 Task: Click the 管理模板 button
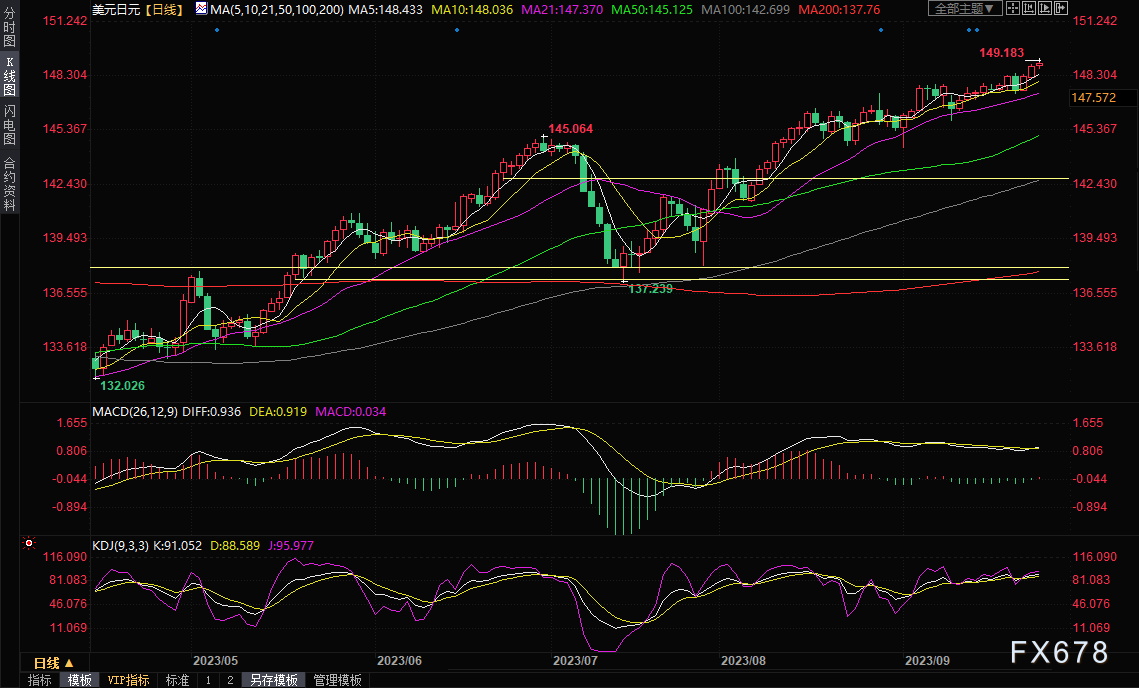pyautogui.click(x=338, y=680)
